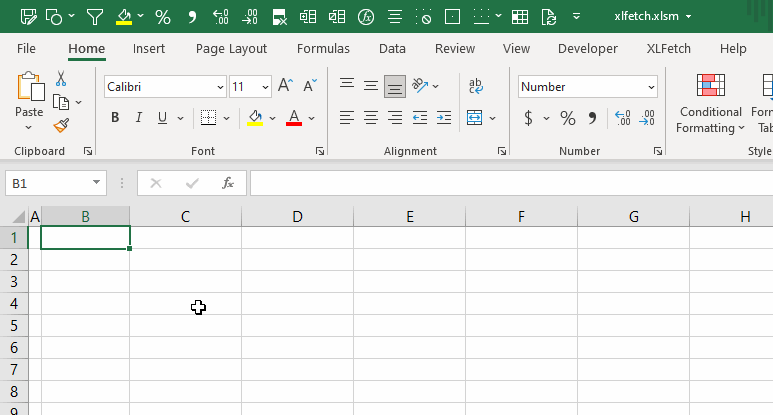Click the Increase Decimal icon
773x415 pixels.
(x=622, y=118)
